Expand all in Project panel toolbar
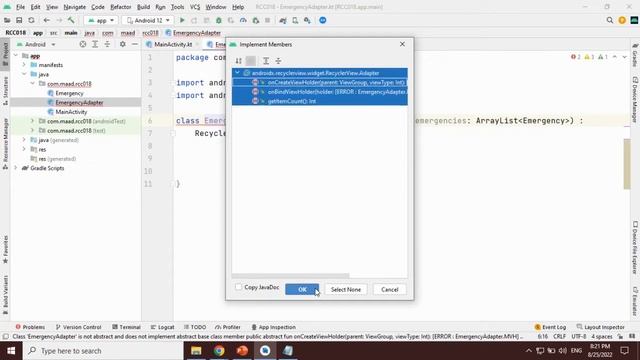 (95, 44)
